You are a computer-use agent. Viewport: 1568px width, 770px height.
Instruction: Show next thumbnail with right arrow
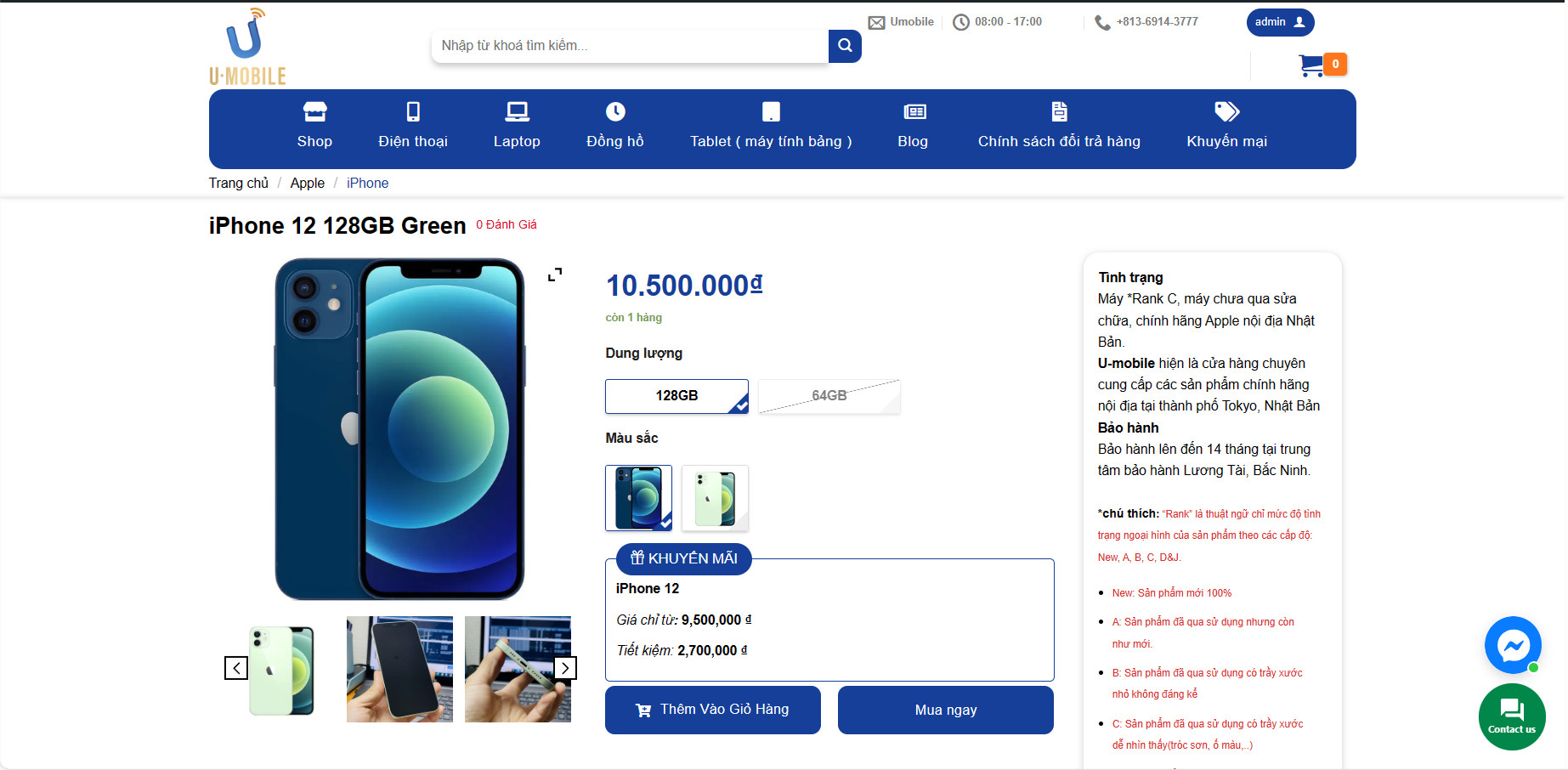(x=565, y=668)
